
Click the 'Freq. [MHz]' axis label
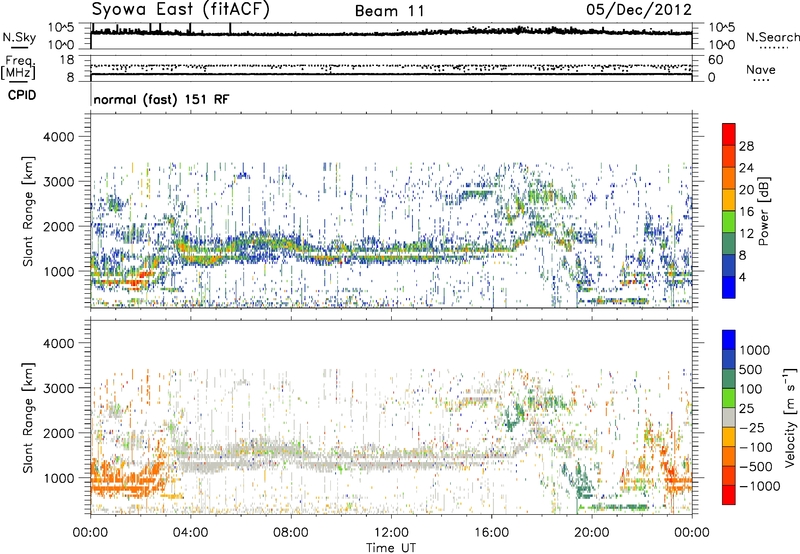18,68
